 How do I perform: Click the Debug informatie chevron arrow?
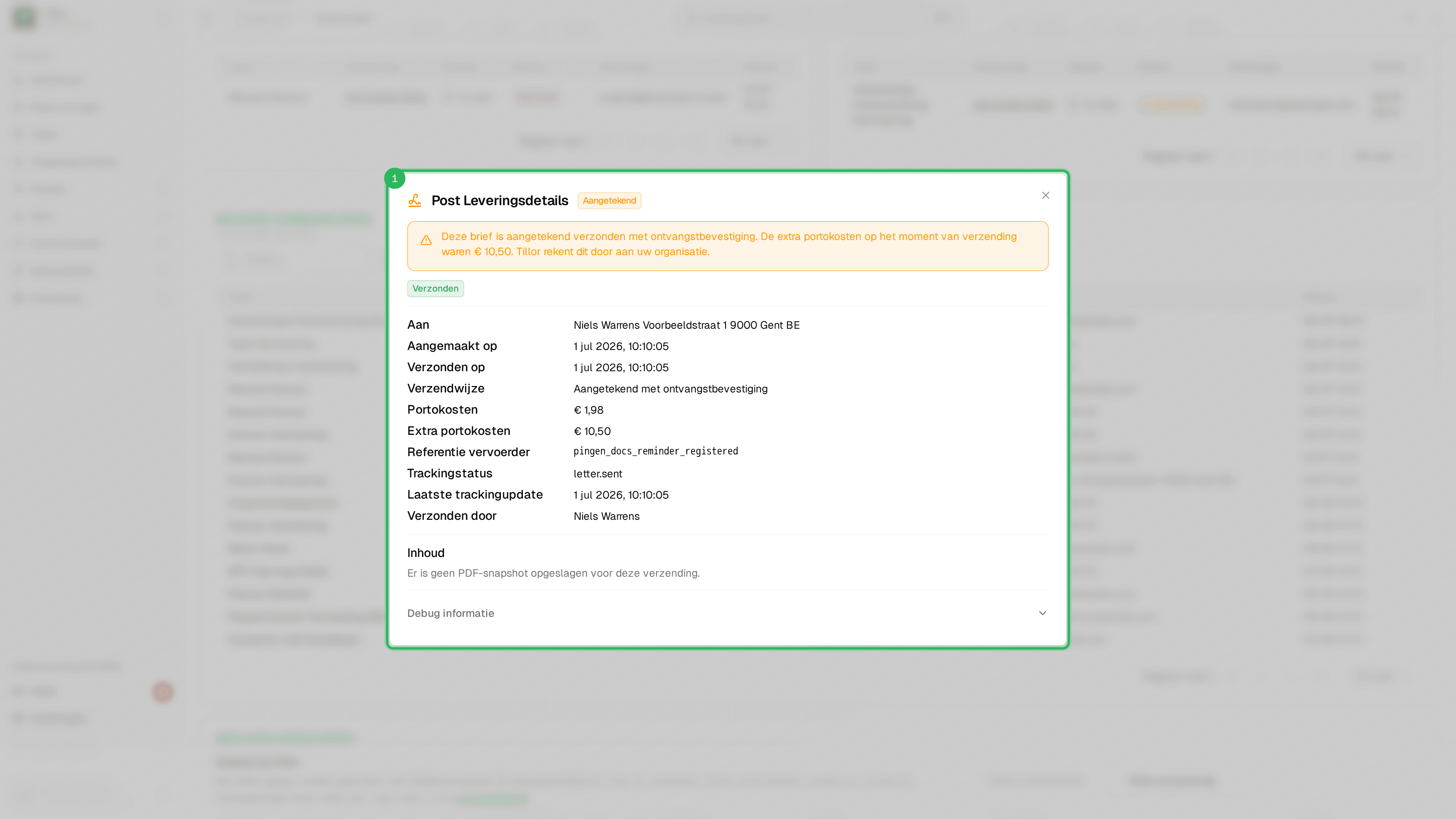click(1042, 613)
